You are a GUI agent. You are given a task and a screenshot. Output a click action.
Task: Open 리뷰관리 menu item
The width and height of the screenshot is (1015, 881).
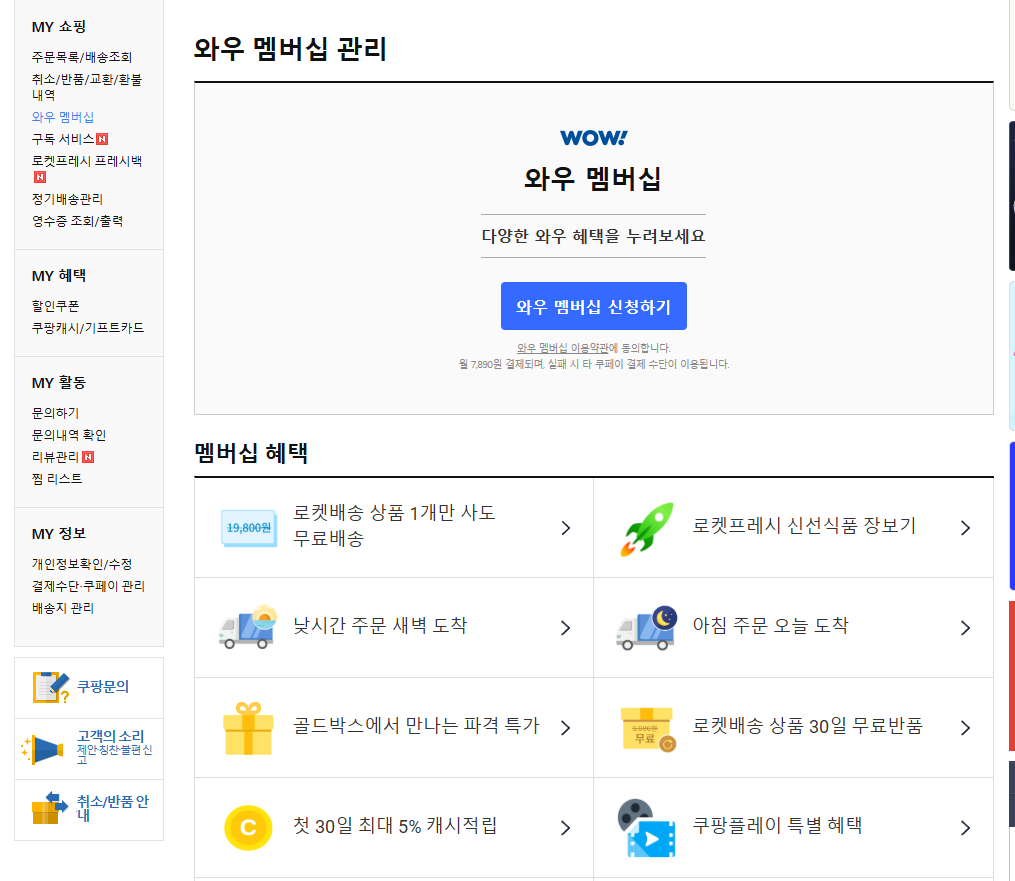click(56, 457)
